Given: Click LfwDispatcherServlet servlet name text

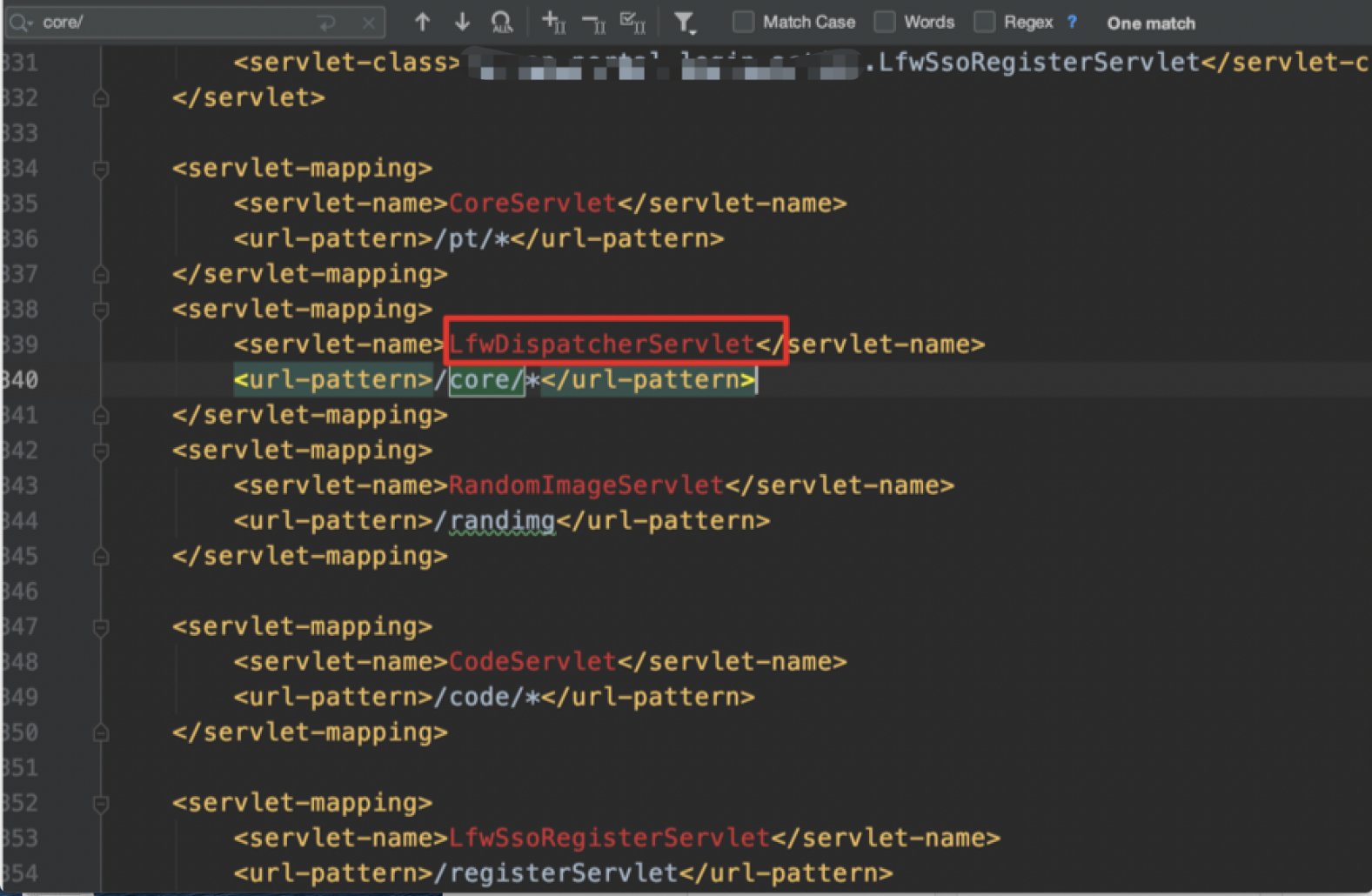Looking at the screenshot, I should click(x=601, y=344).
